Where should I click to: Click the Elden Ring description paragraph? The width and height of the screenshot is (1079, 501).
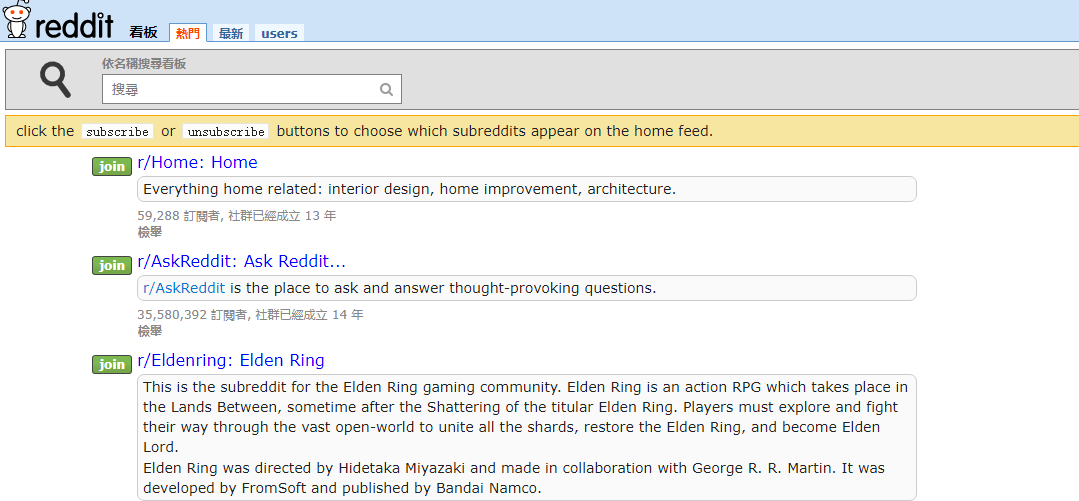pyautogui.click(x=526, y=438)
